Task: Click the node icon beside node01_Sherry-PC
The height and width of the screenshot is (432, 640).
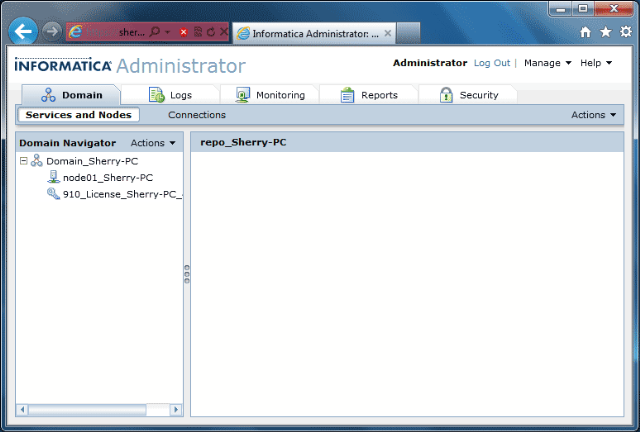Action: tap(53, 177)
